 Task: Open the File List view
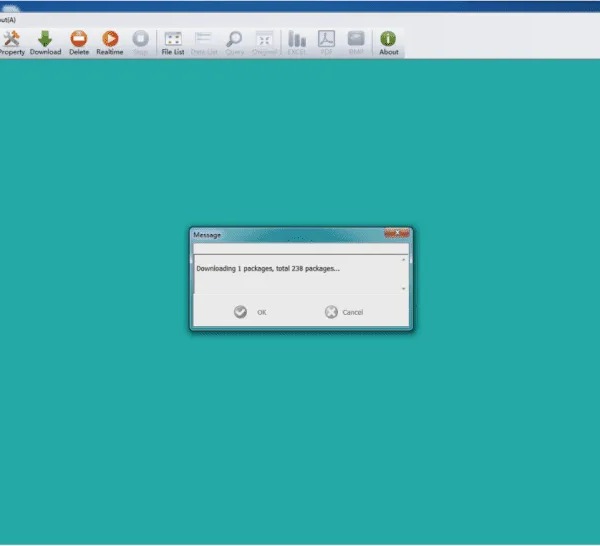pyautogui.click(x=173, y=41)
